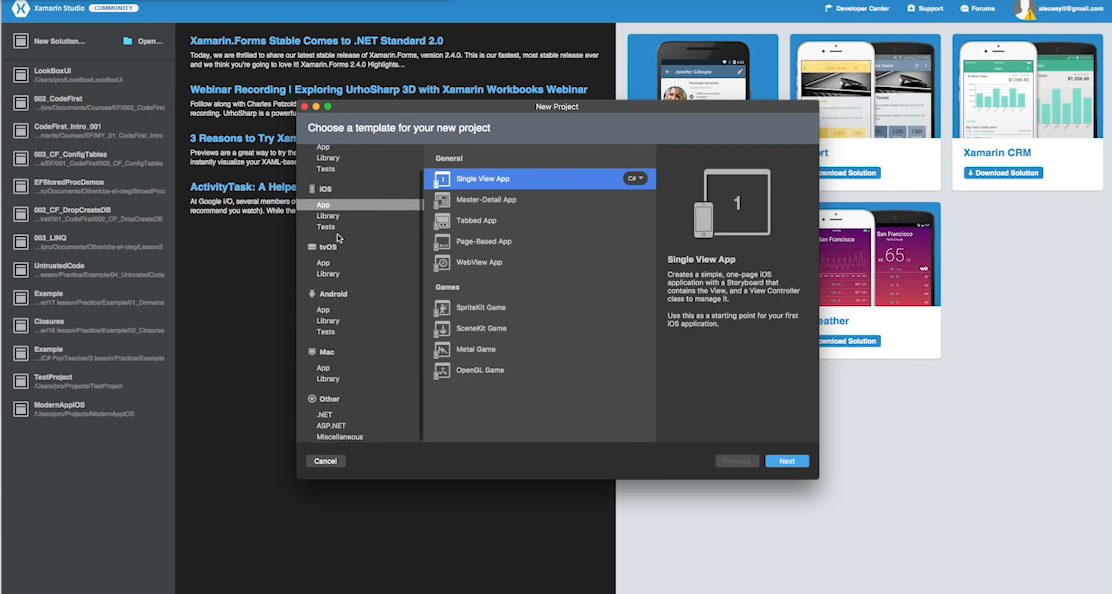Select .NET under Other
1112x594 pixels.
coord(324,415)
